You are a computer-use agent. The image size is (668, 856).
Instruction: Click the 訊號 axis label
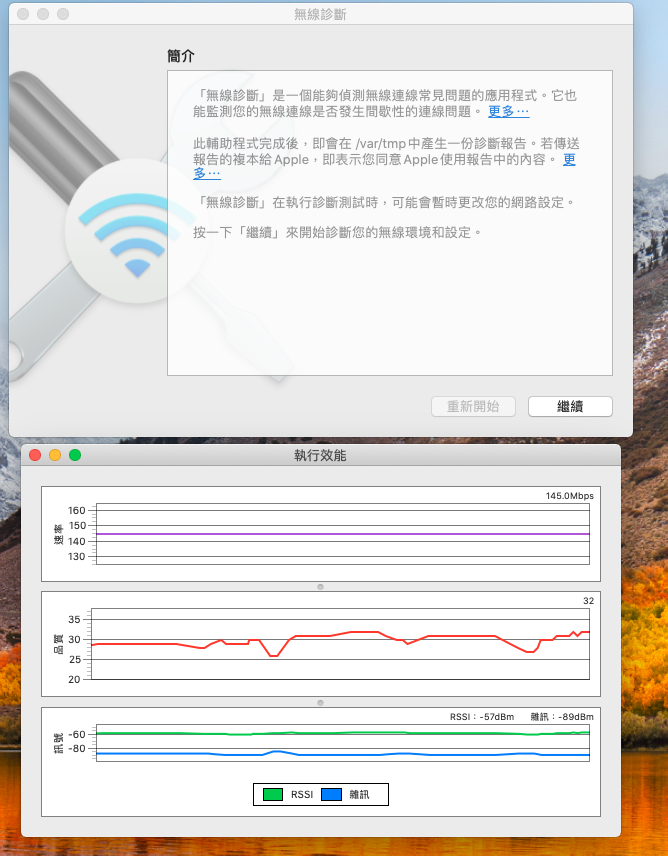(58, 743)
